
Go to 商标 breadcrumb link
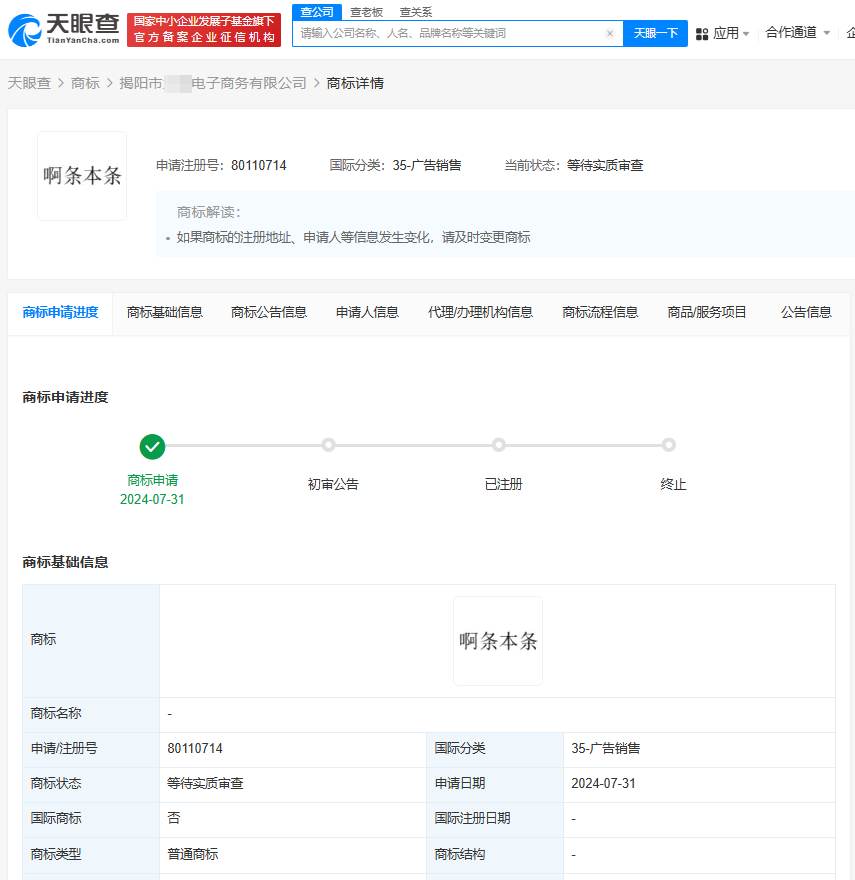(85, 83)
